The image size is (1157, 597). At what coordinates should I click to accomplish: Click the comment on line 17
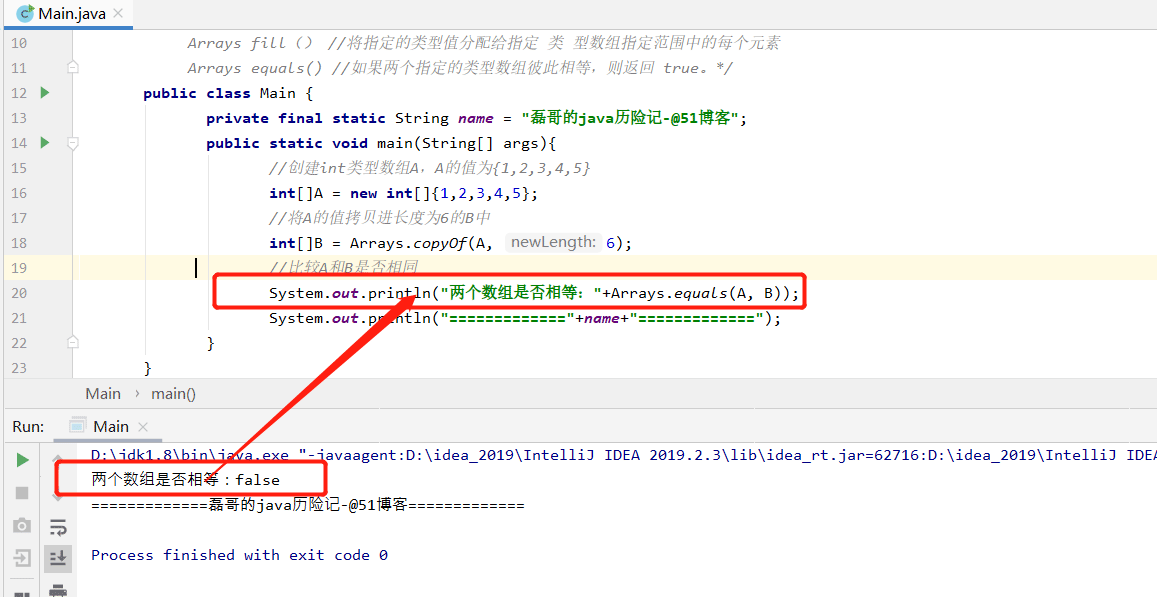(x=380, y=218)
